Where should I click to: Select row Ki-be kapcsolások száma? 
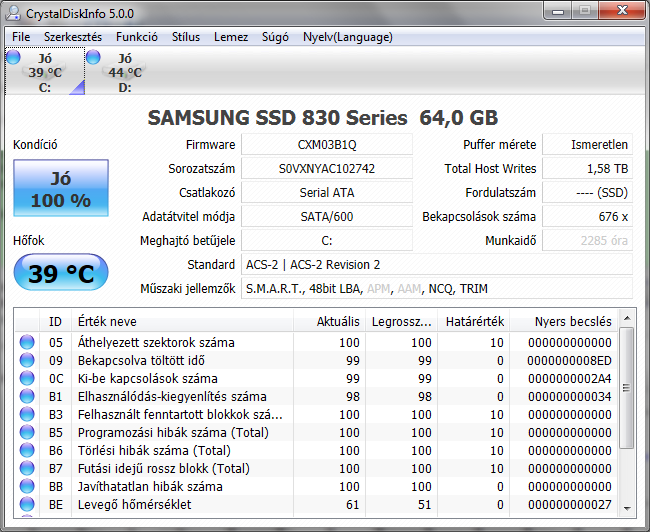[x=316, y=378]
